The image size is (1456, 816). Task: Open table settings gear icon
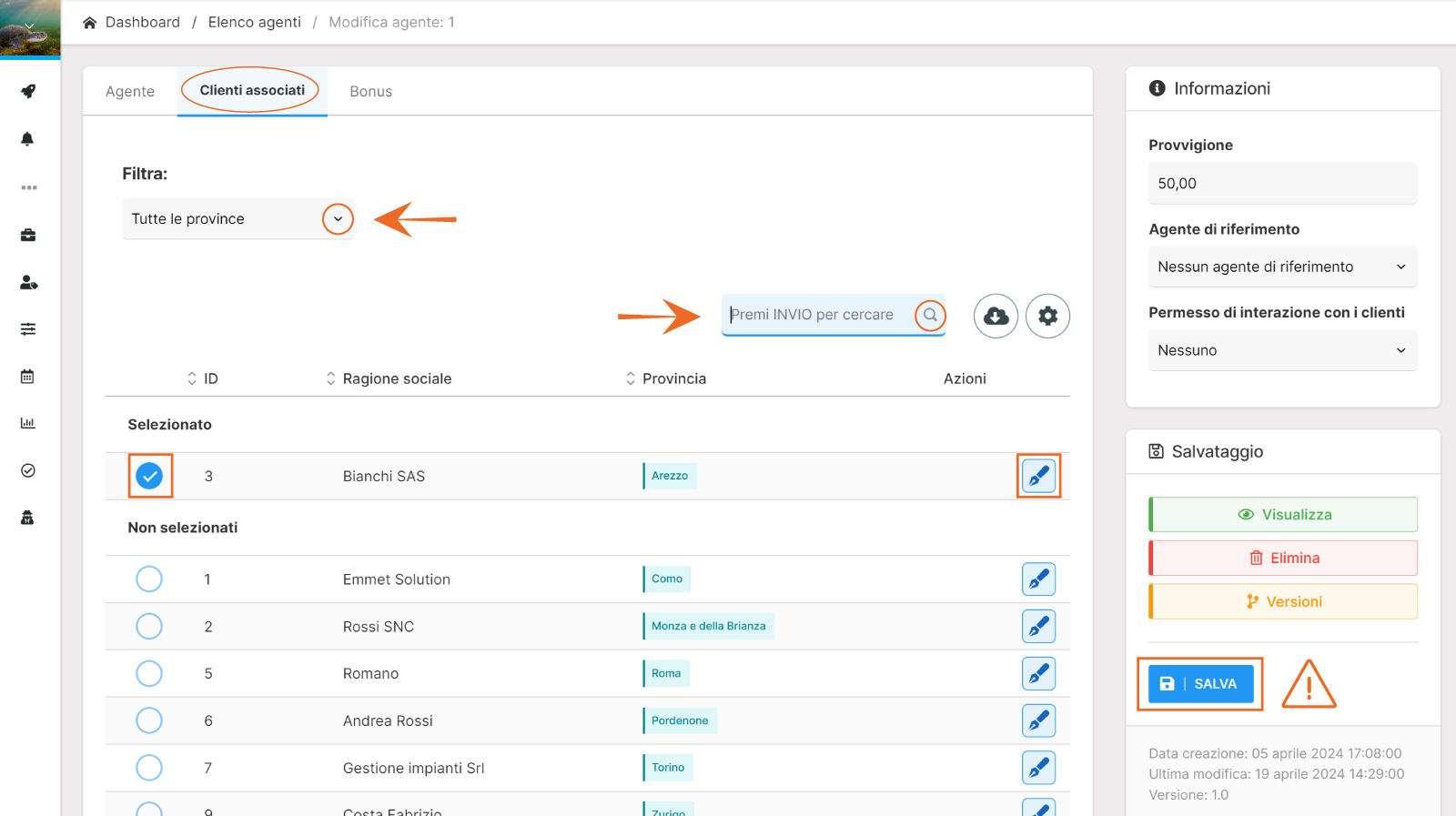point(1047,316)
